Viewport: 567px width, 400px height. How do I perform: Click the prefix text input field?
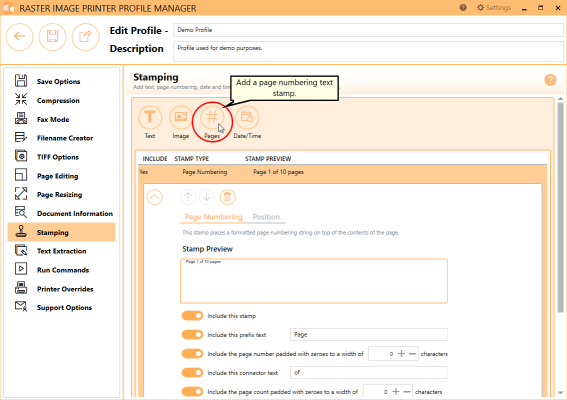369,335
